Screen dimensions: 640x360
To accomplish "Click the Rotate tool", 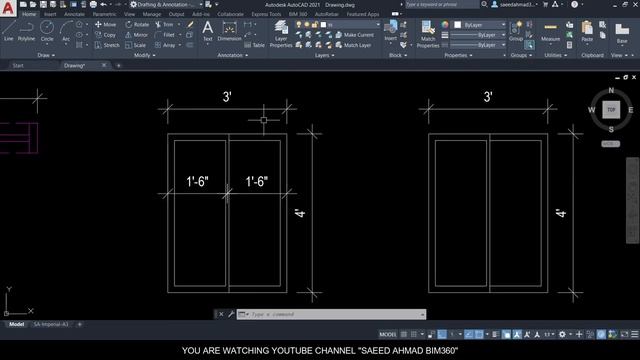I will (x=137, y=24).
